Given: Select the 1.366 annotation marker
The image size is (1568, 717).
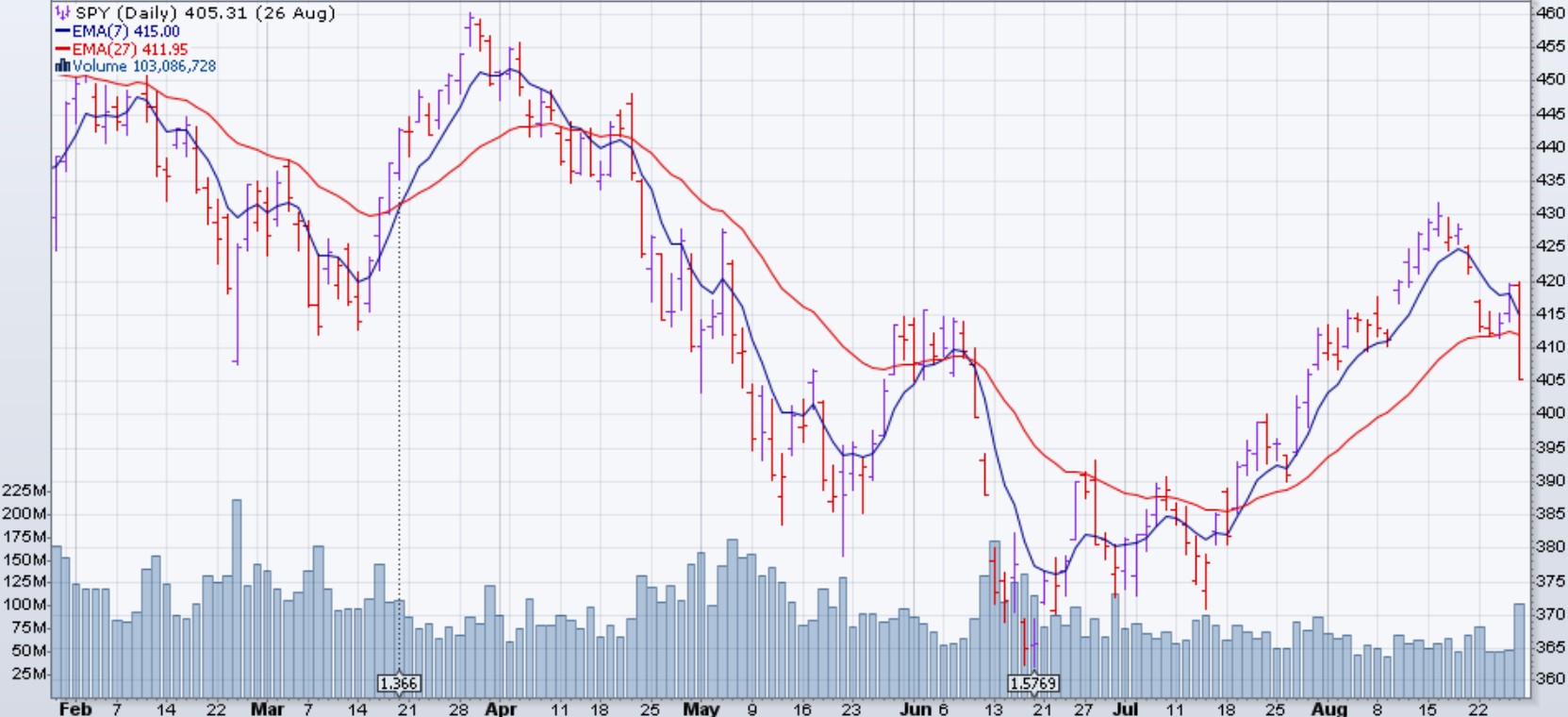Looking at the screenshot, I should 398,683.
